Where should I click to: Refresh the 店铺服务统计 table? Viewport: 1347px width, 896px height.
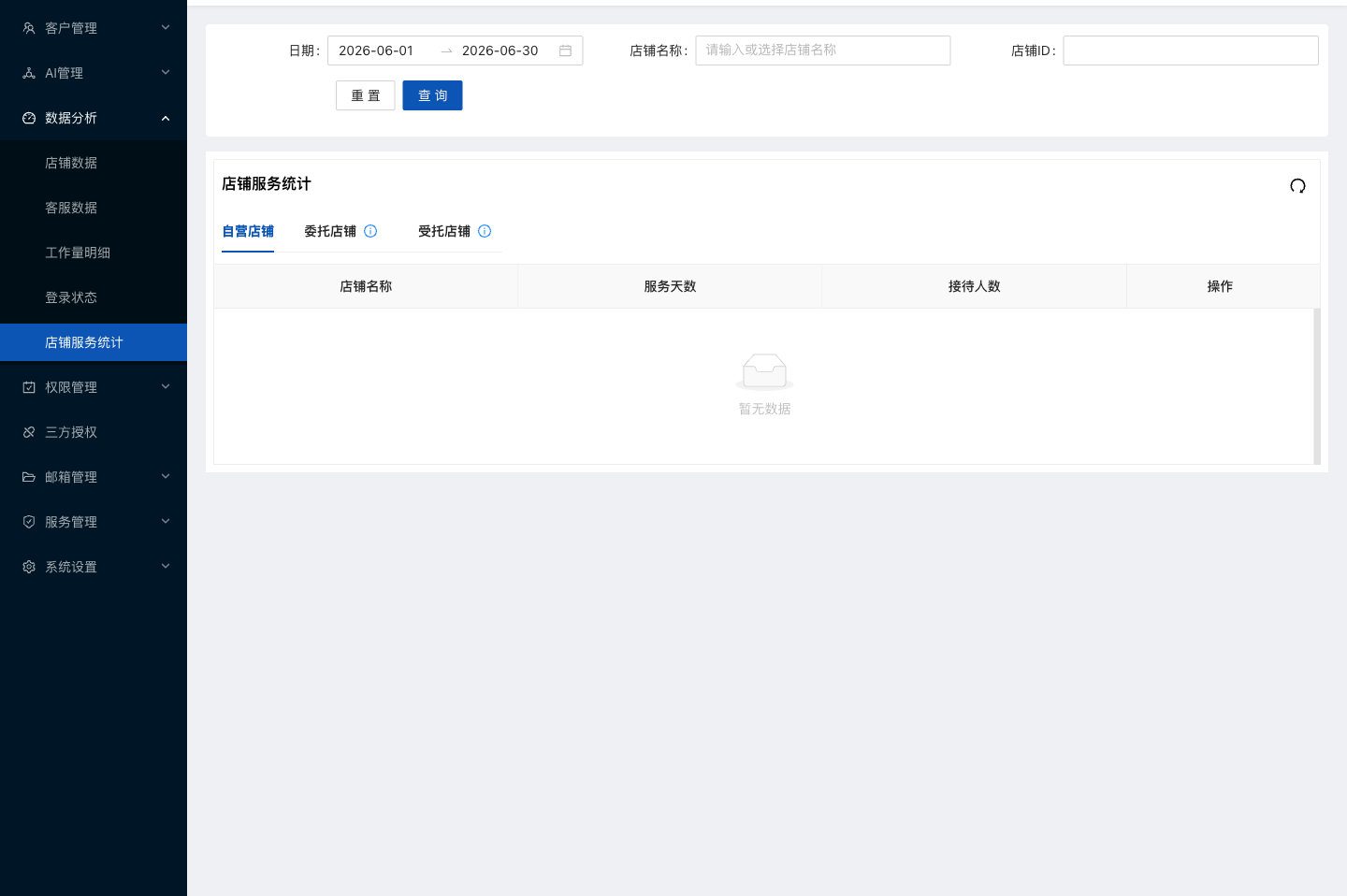[1297, 185]
